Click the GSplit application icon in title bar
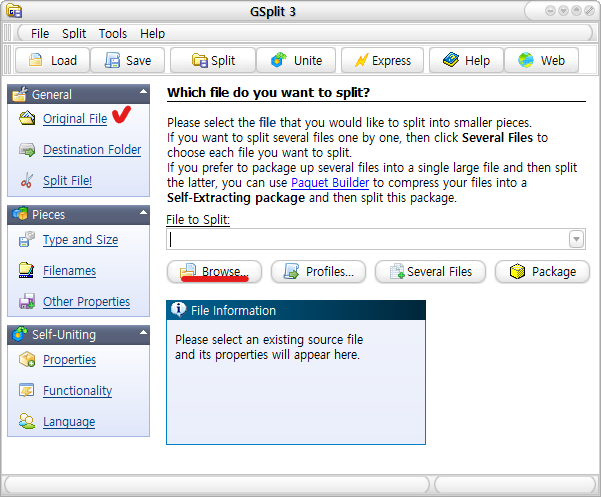 pyautogui.click(x=14, y=11)
